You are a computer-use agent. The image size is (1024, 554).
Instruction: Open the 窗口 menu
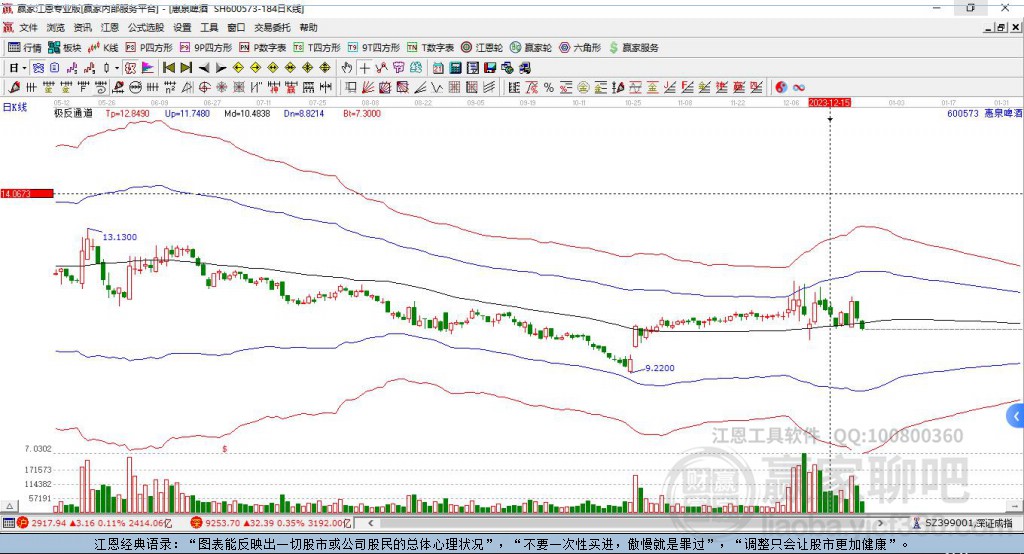tap(236, 27)
